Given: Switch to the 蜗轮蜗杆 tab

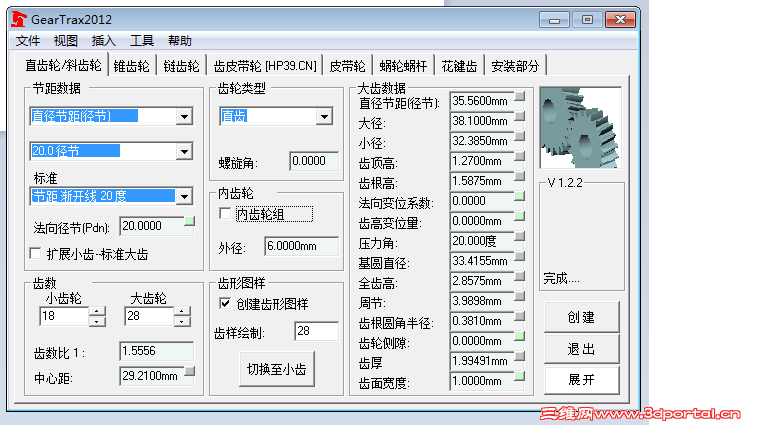Looking at the screenshot, I should pyautogui.click(x=403, y=66).
